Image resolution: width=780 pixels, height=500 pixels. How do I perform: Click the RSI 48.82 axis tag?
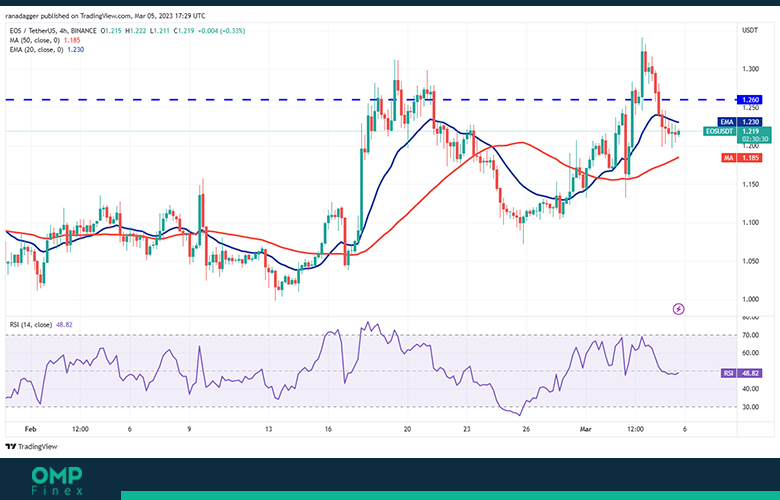[741, 373]
